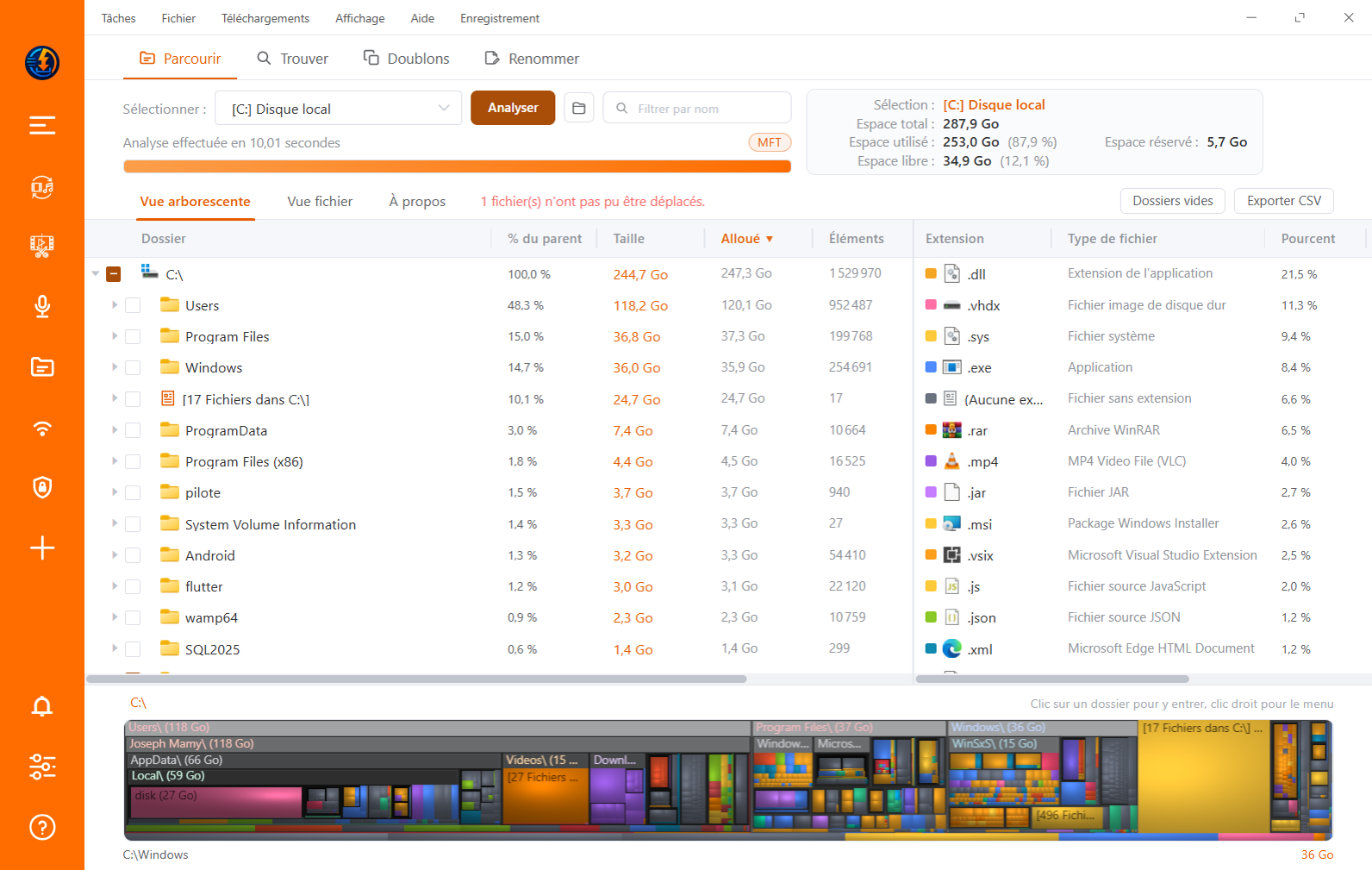Switch to the Vue fichier tab
The width and height of the screenshot is (1372, 870).
[x=320, y=202]
